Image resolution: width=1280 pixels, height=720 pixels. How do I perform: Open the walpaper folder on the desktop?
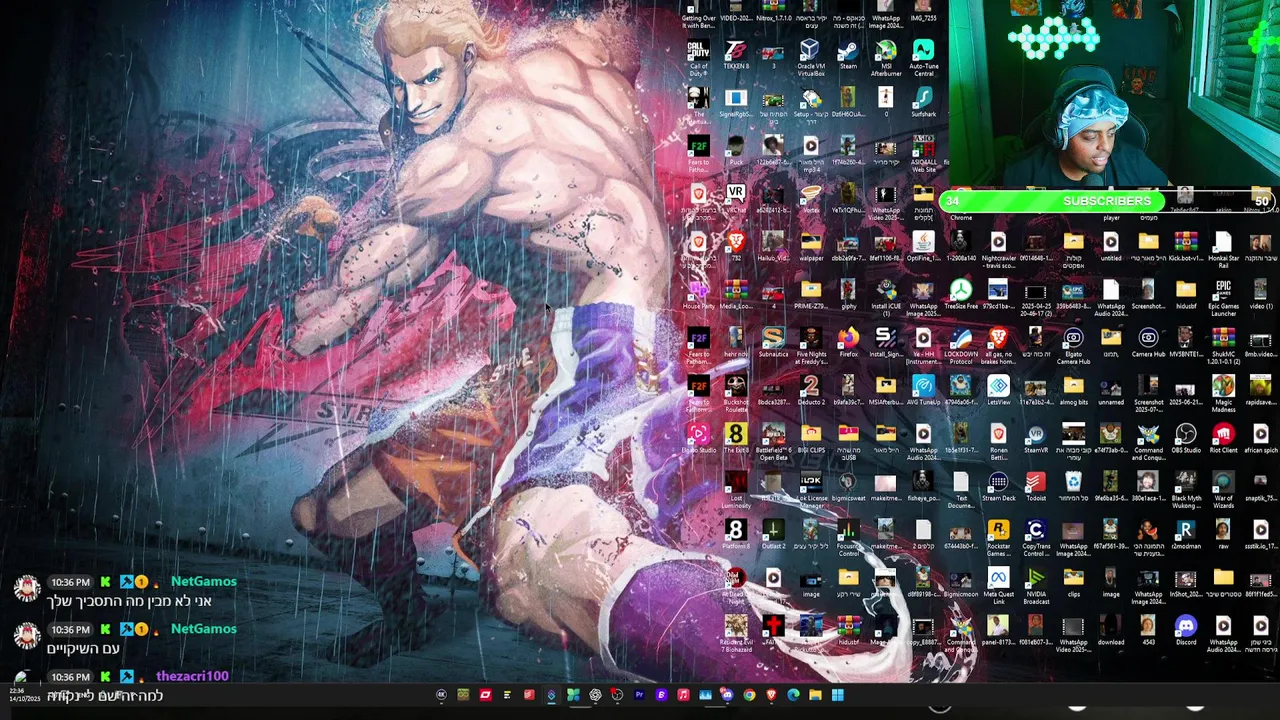coord(811,246)
